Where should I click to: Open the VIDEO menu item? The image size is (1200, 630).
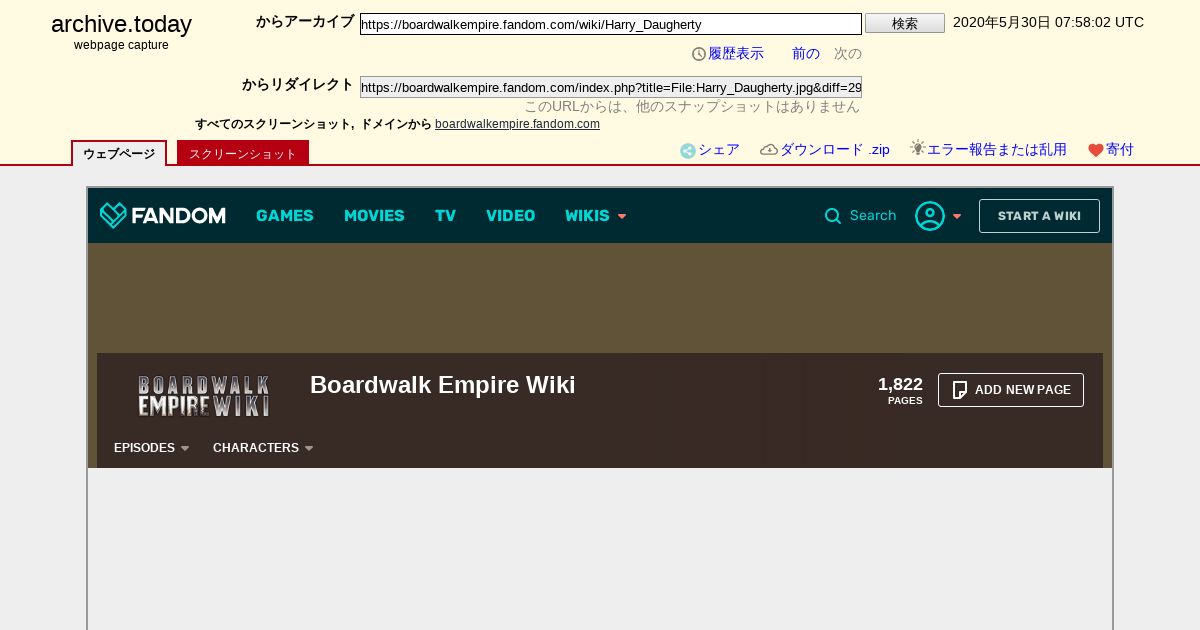click(511, 216)
